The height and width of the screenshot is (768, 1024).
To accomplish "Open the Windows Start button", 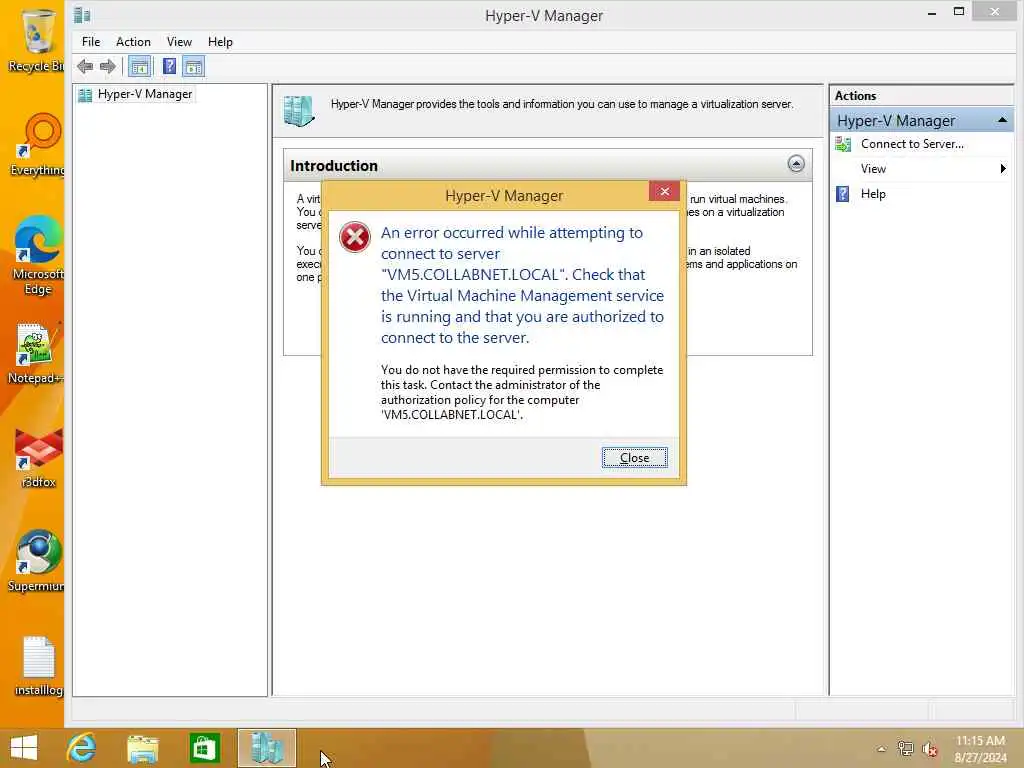I will click(24, 748).
